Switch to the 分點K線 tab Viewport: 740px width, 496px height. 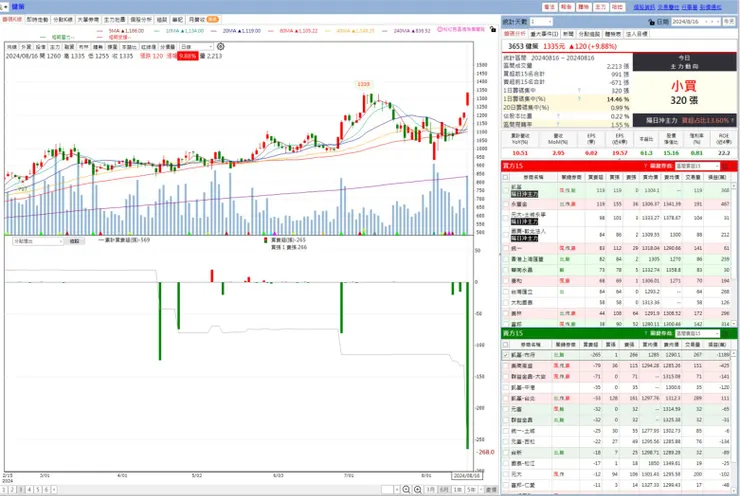point(63,20)
